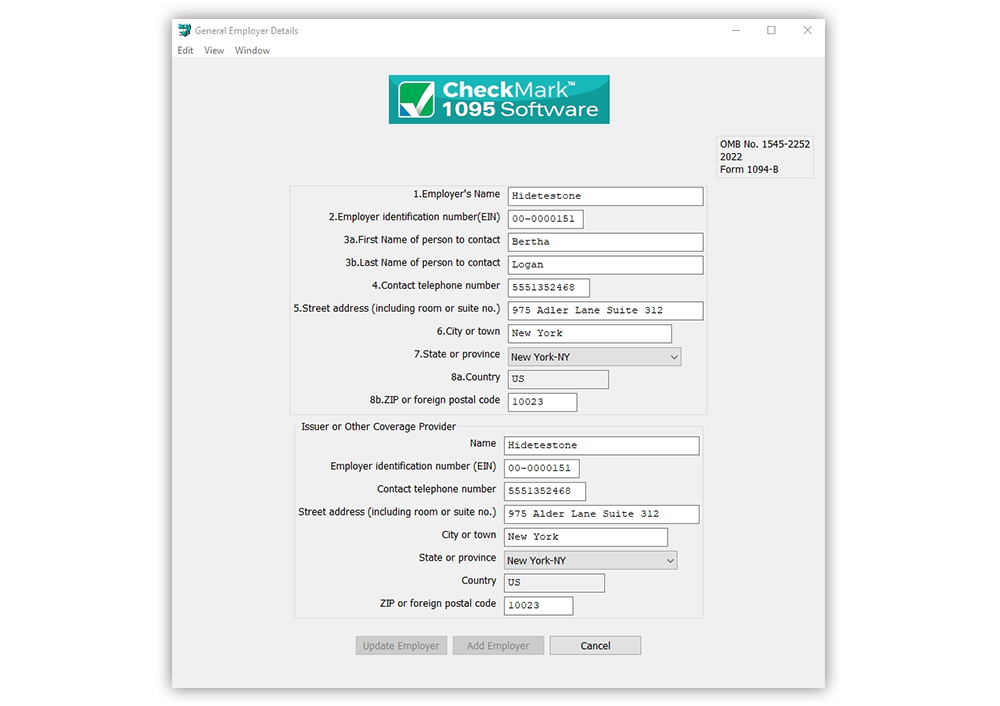This screenshot has width=1000, height=706.
Task: Click the 8b.ZIP or foreign postal code field
Action: pos(542,402)
